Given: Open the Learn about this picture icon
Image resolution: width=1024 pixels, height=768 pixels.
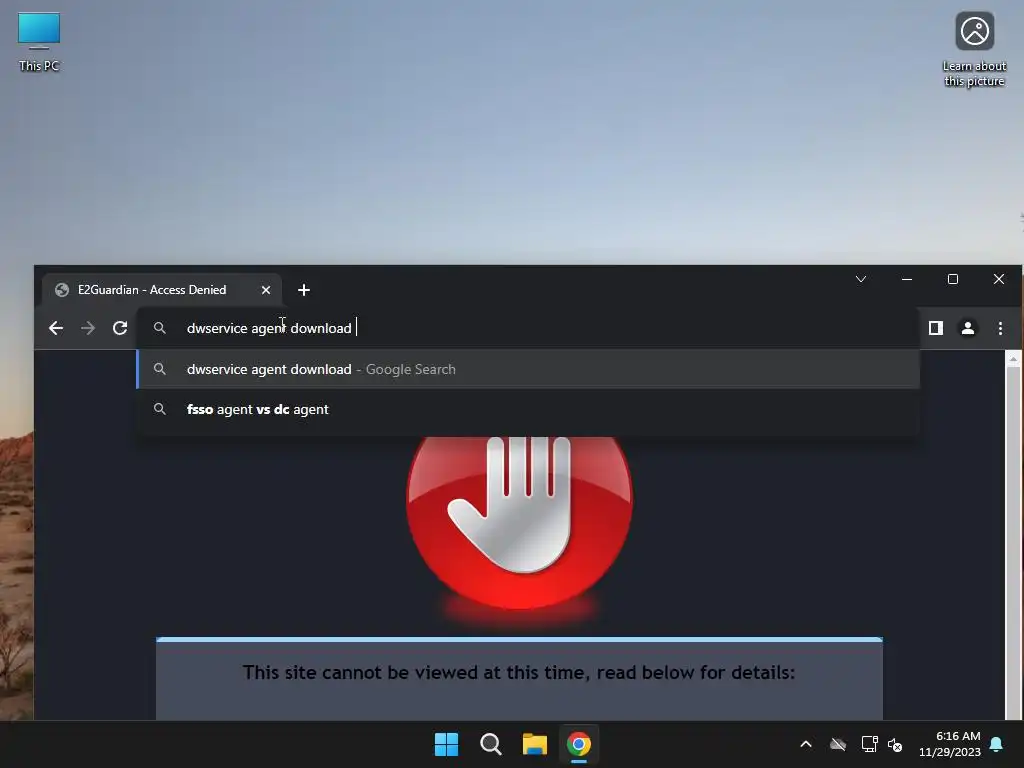Looking at the screenshot, I should pyautogui.click(x=974, y=49).
